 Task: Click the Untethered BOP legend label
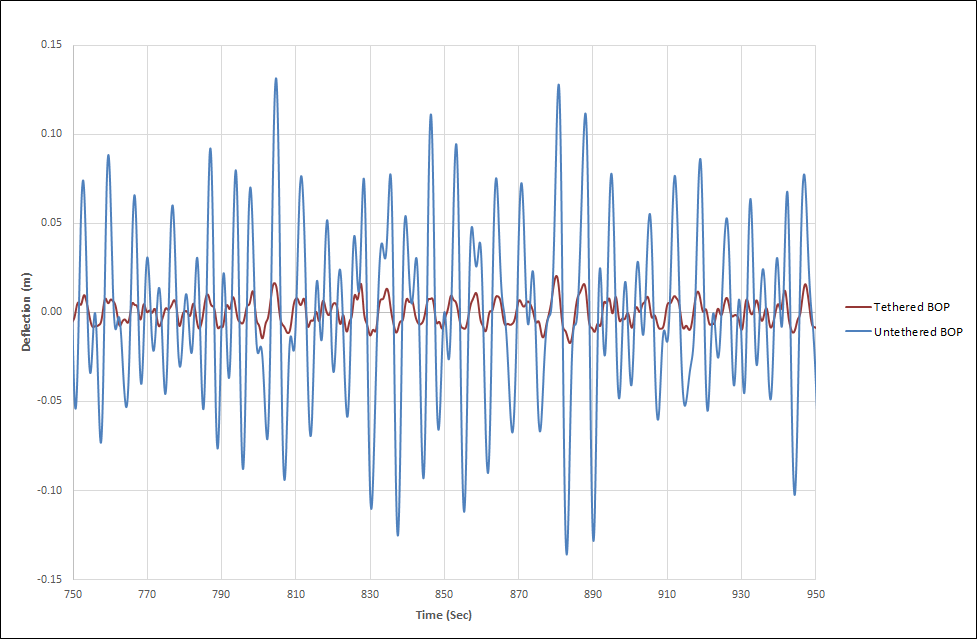tap(918, 332)
